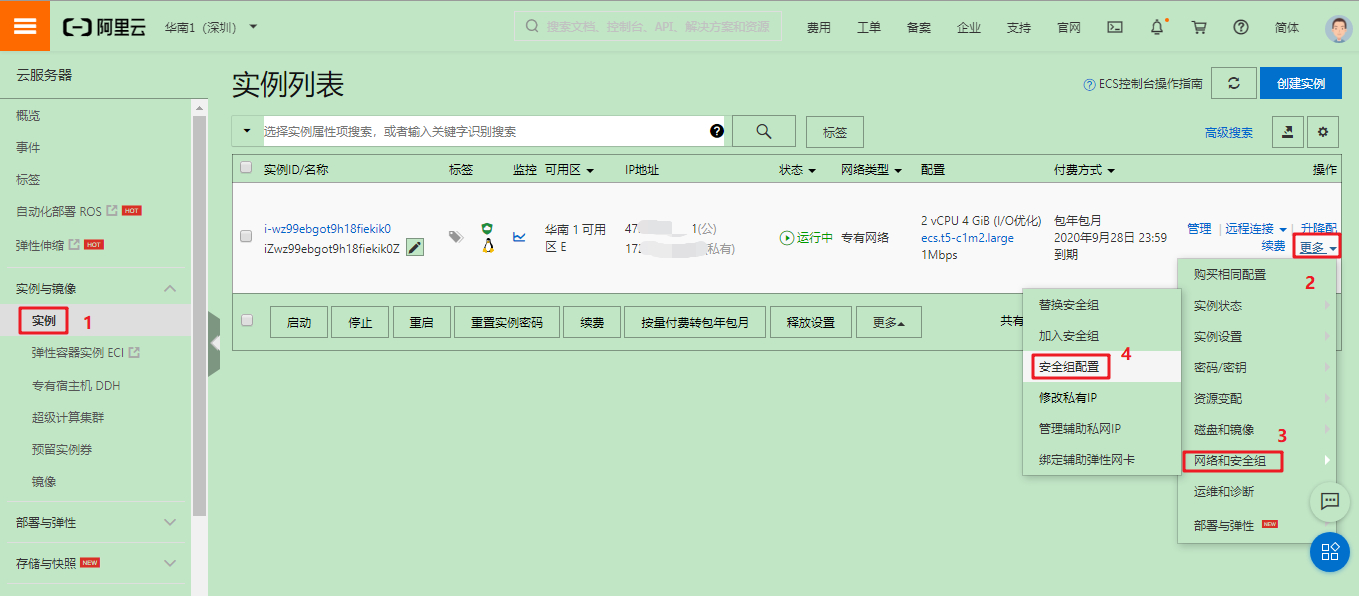Open the shopping cart icon
This screenshot has height=596, width=1359.
pyautogui.click(x=1199, y=27)
